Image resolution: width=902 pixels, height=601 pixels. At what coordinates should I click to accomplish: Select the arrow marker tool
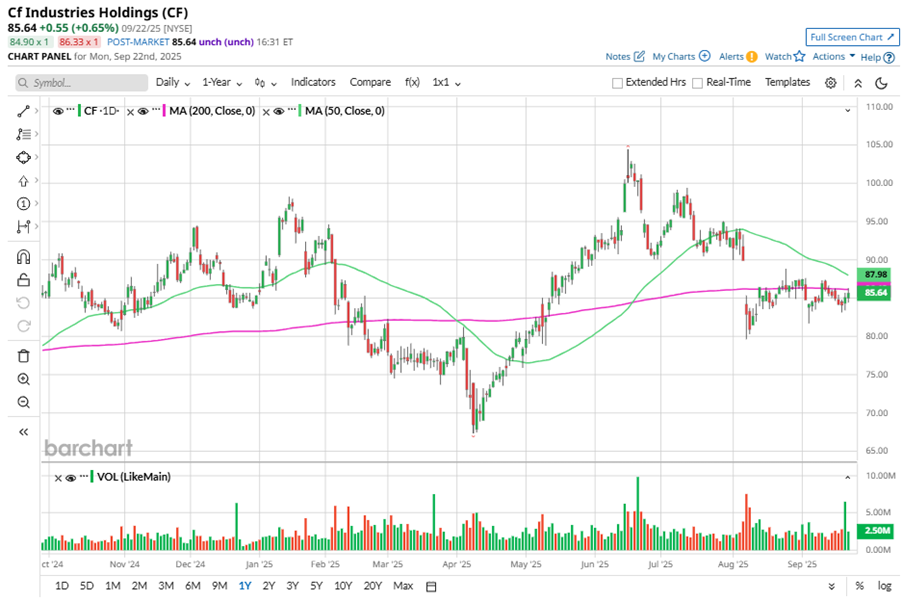click(23, 181)
